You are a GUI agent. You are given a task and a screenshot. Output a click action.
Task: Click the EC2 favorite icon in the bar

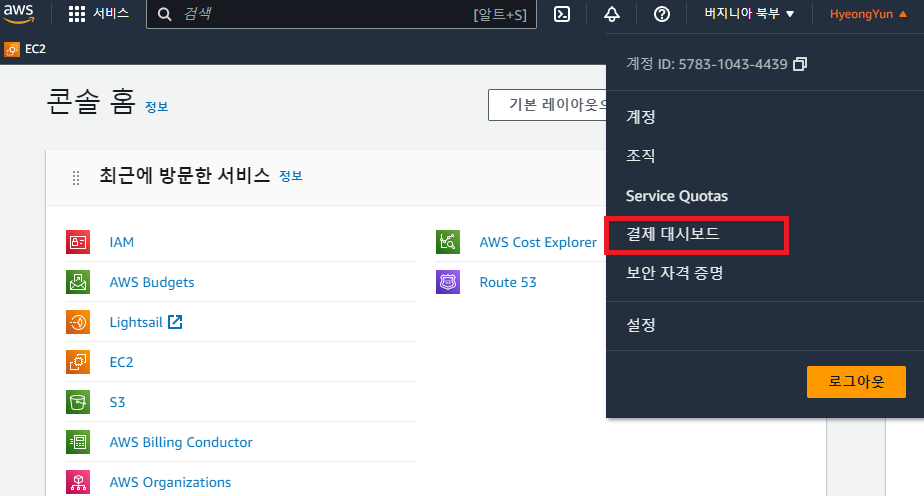[x=12, y=49]
